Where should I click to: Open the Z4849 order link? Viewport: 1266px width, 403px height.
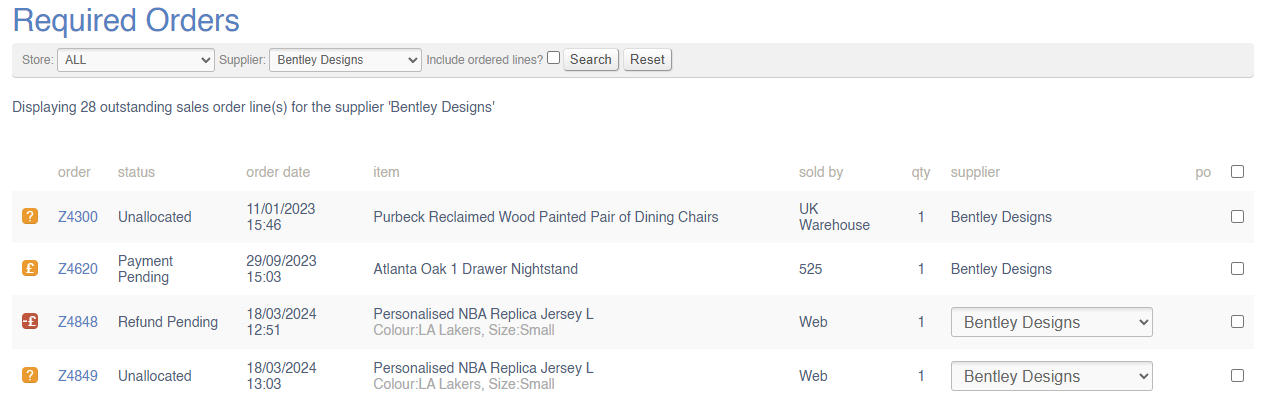point(78,376)
